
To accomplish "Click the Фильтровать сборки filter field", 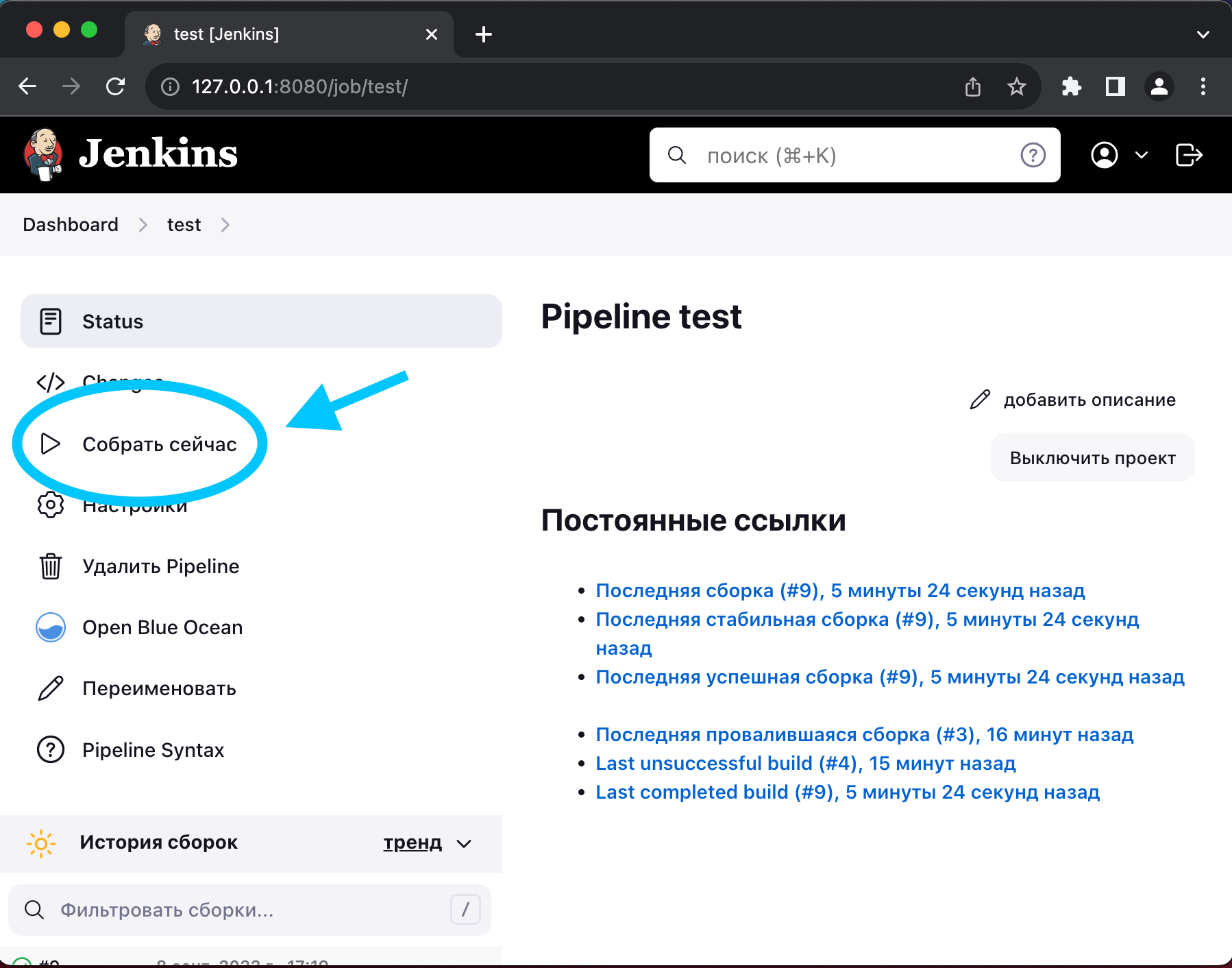I will [250, 910].
